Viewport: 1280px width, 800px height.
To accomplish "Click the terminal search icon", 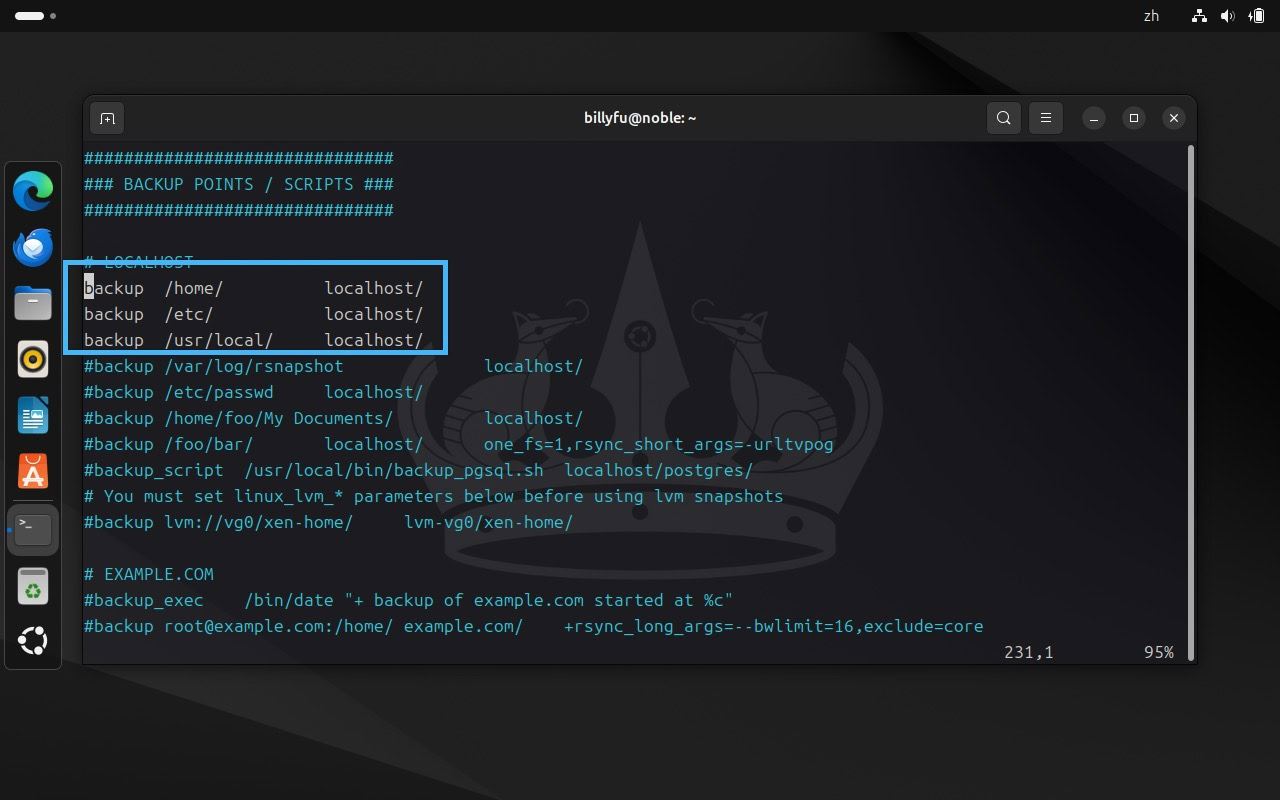I will [1004, 118].
